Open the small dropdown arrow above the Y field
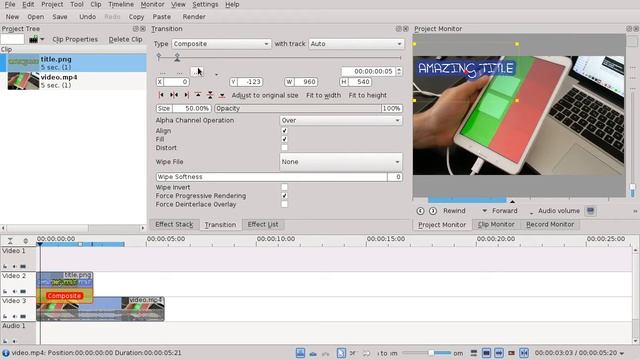The height and width of the screenshot is (360, 640). [216, 74]
